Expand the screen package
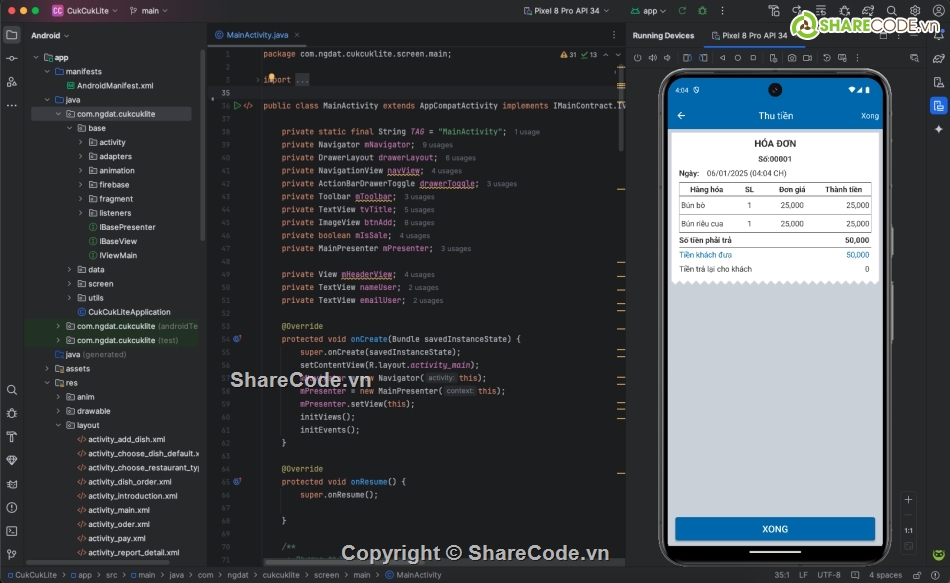 pos(70,284)
